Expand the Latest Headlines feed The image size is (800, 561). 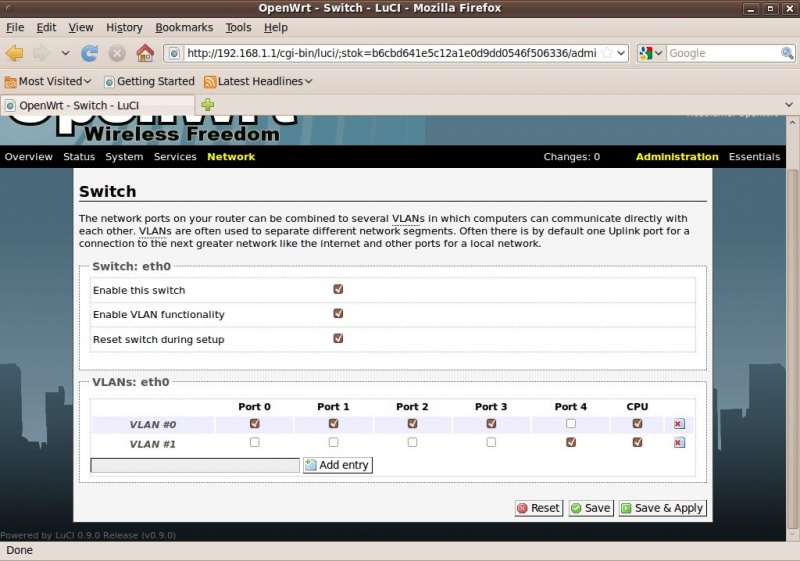pos(258,82)
